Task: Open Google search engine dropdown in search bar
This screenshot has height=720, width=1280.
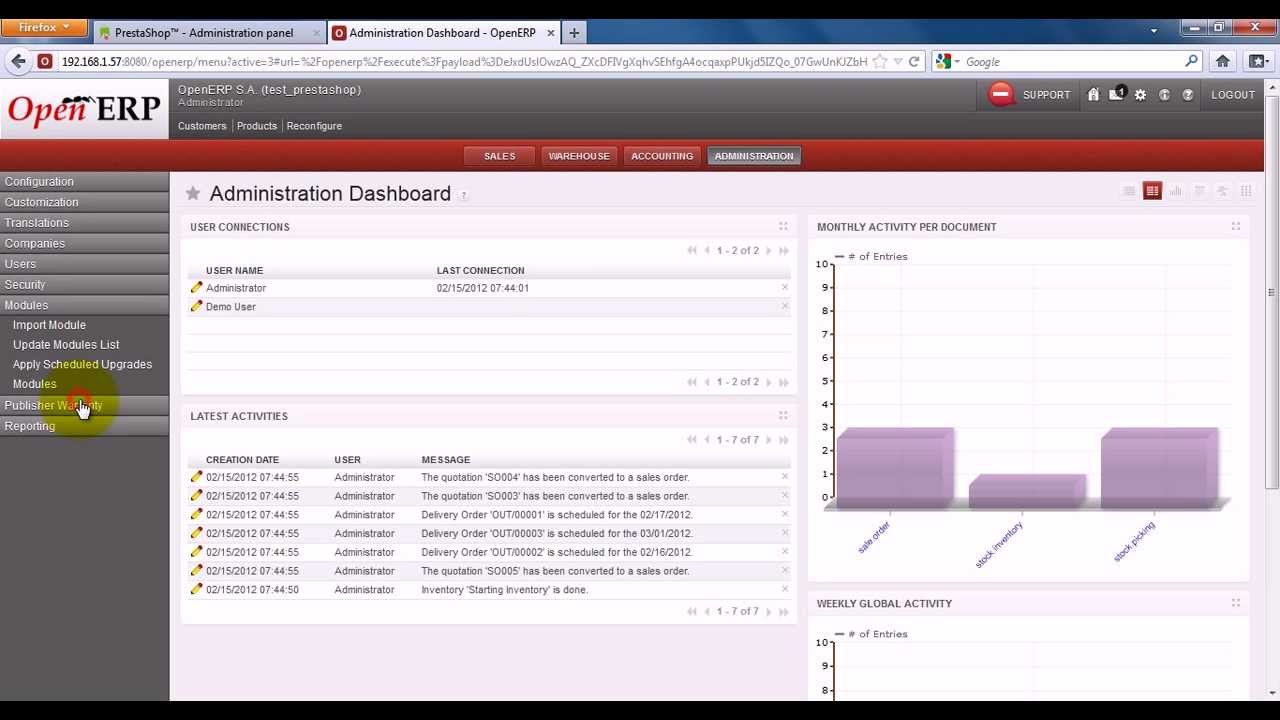Action: coord(948,62)
